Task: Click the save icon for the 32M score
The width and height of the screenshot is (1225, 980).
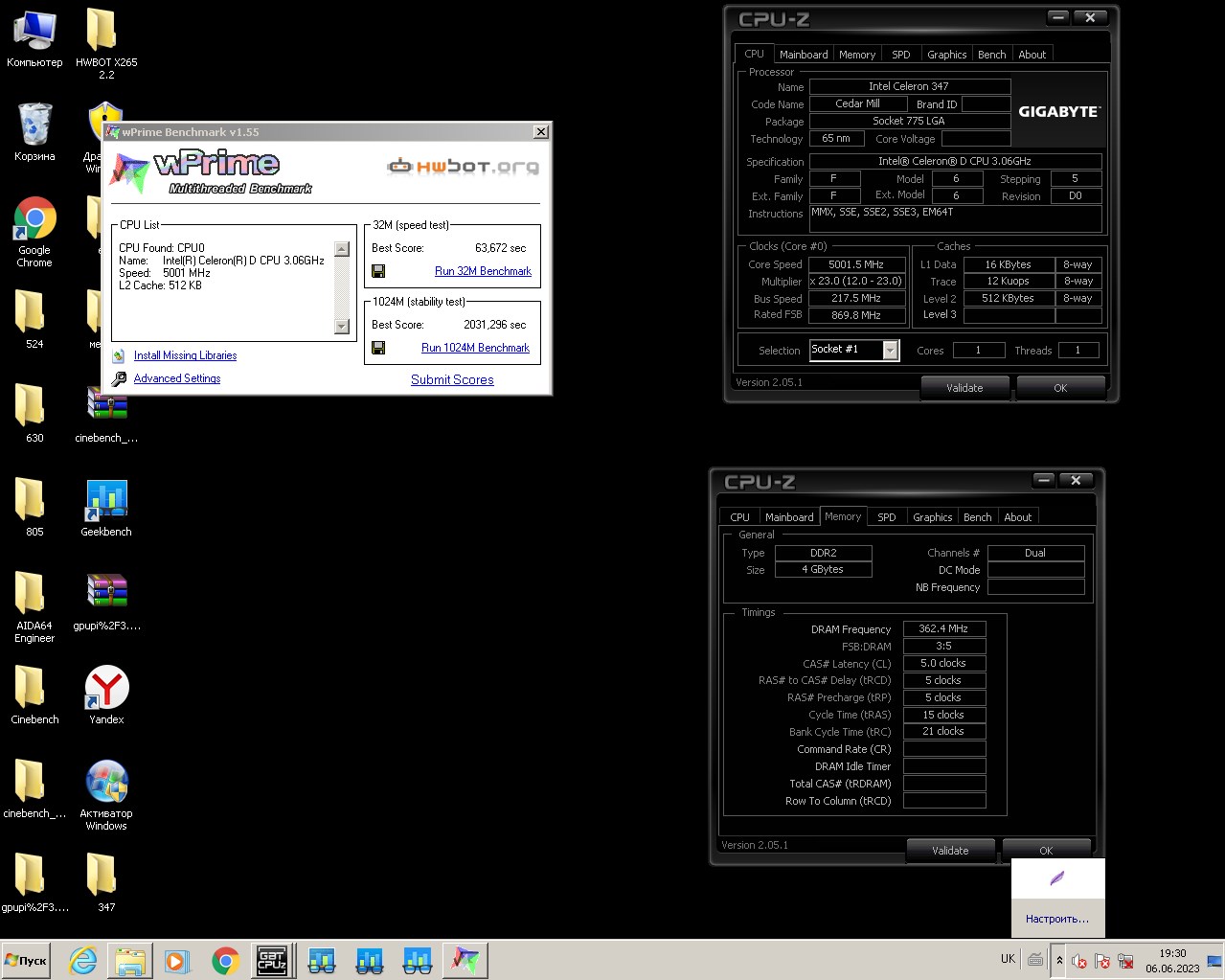Action: pos(378,271)
